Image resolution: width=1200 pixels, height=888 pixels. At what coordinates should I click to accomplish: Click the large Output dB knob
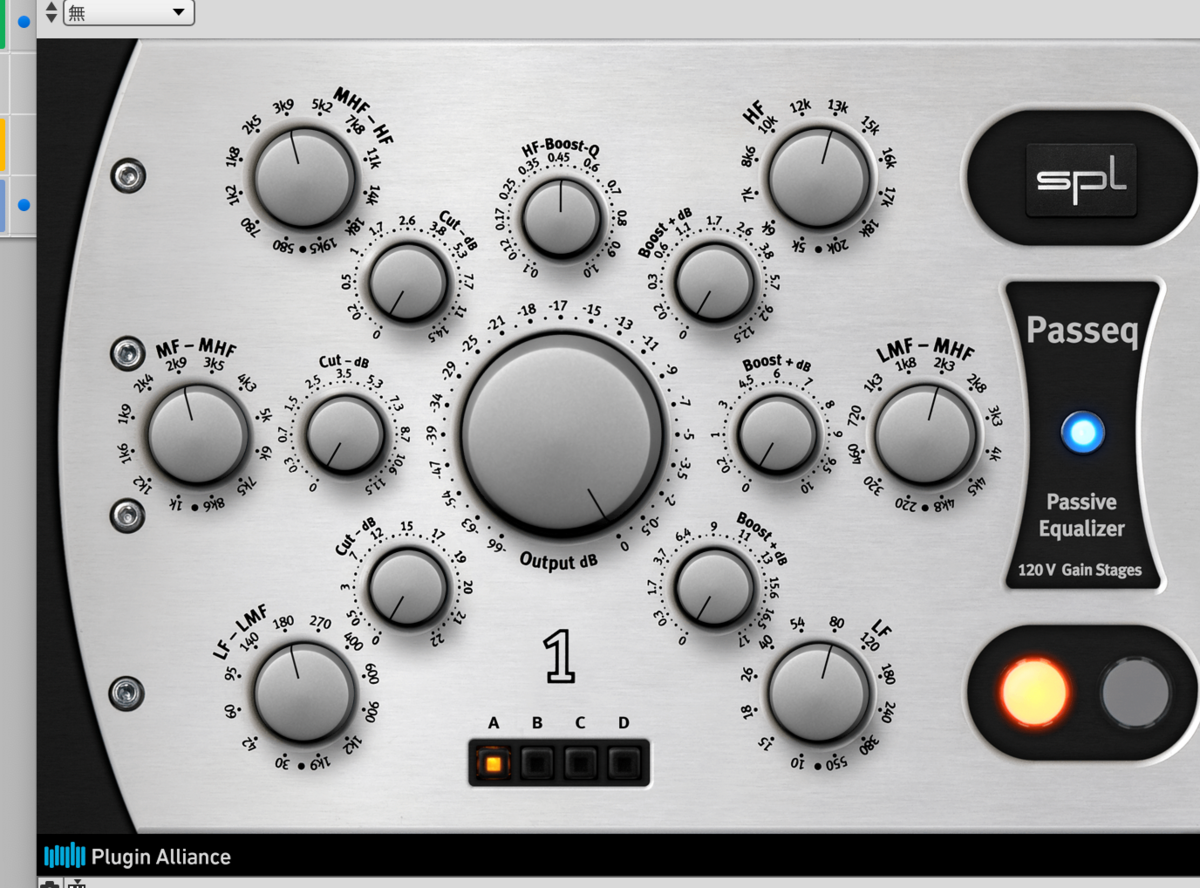pyautogui.click(x=561, y=434)
